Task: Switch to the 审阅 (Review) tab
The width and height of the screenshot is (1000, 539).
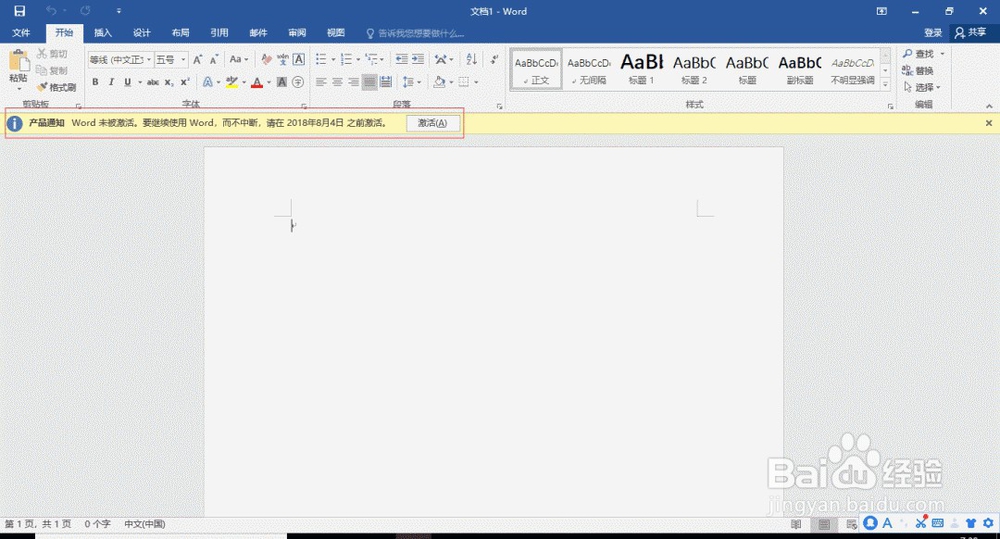Action: [297, 33]
